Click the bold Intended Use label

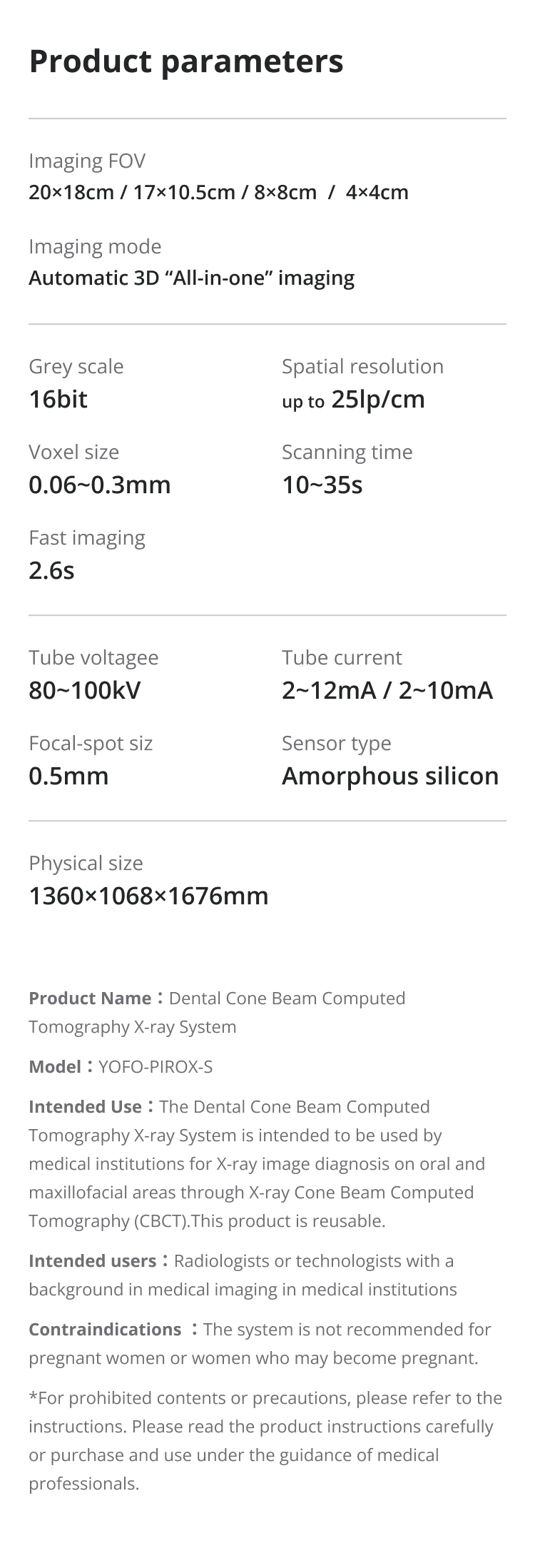pos(85,1107)
